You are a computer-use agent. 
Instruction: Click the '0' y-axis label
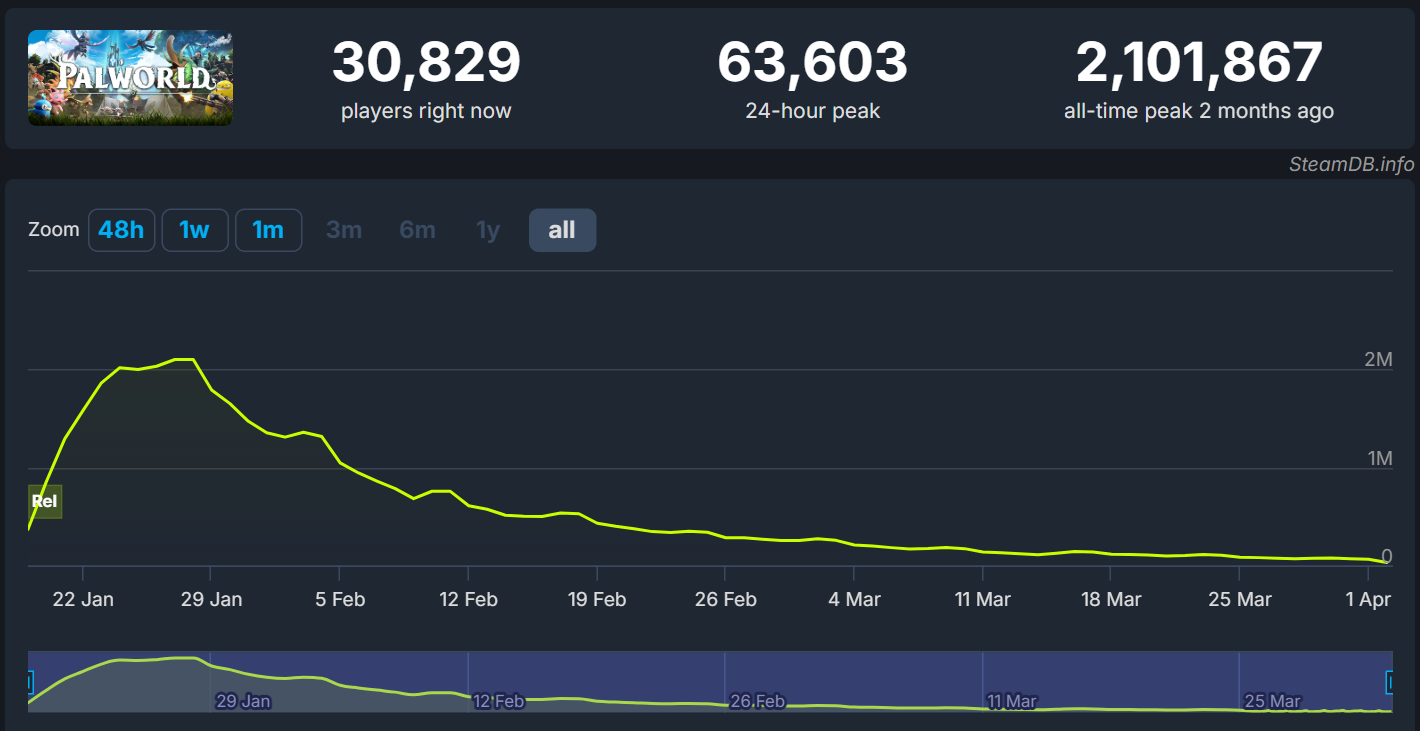pyautogui.click(x=1386, y=556)
